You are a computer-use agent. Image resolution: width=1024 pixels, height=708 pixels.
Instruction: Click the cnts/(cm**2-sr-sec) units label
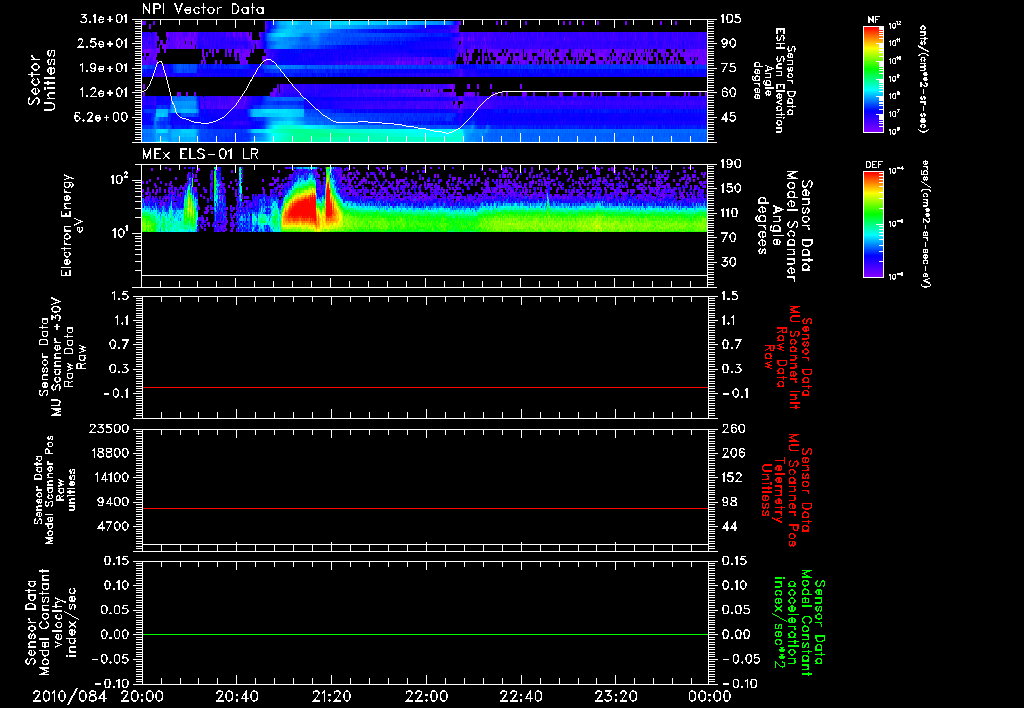(x=923, y=78)
